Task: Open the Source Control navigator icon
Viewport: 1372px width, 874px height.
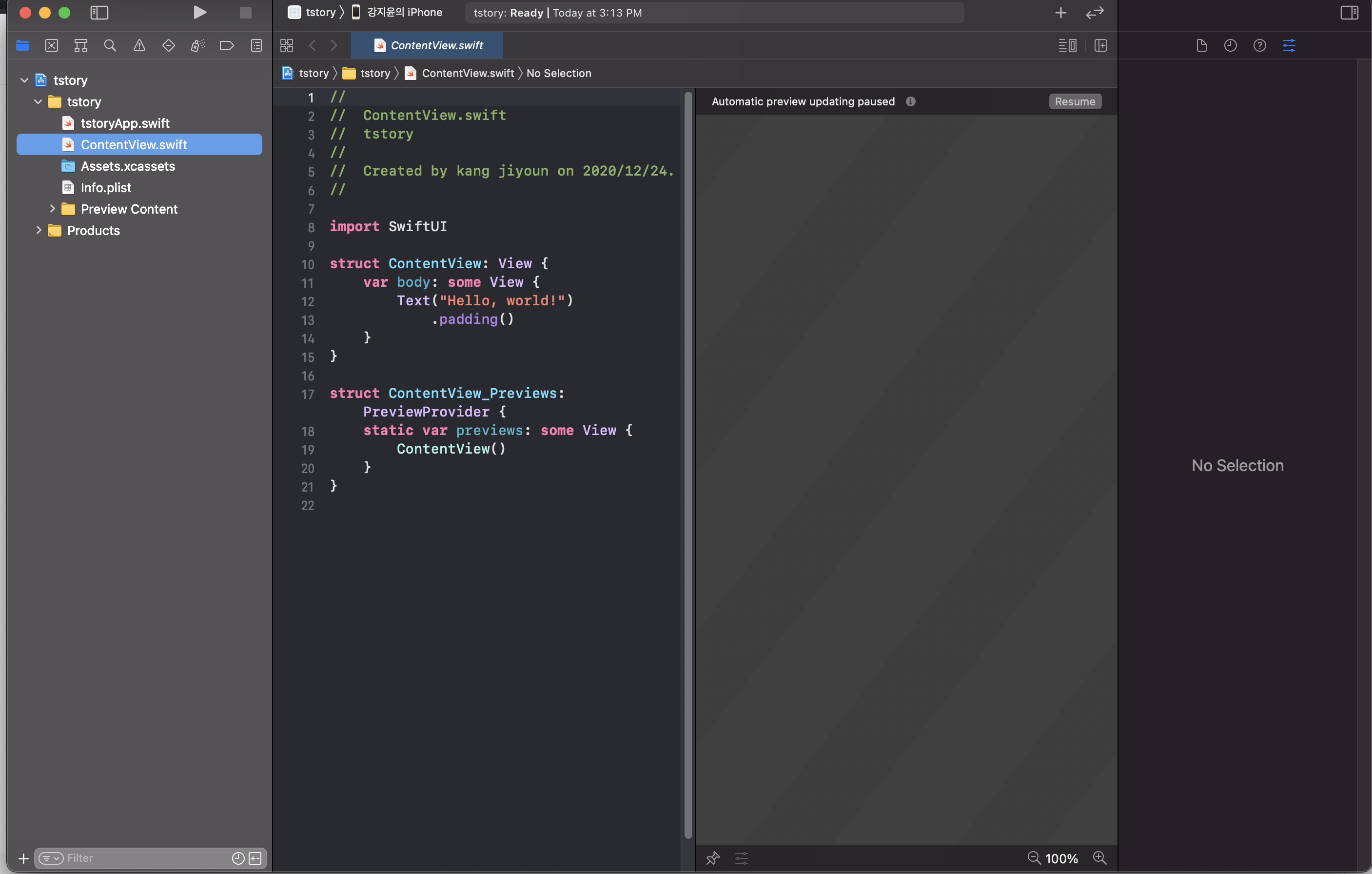Action: click(x=52, y=46)
